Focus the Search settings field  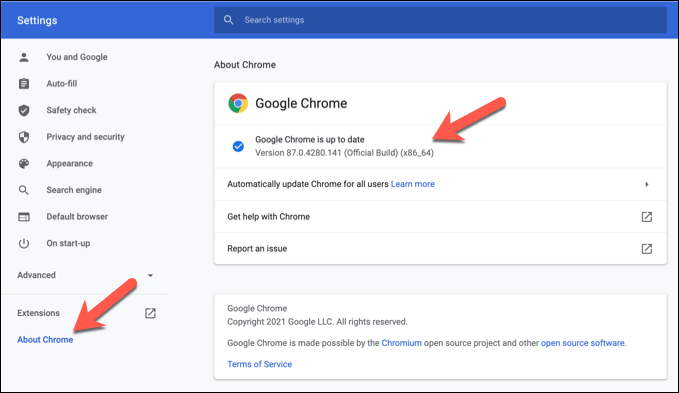[x=440, y=20]
